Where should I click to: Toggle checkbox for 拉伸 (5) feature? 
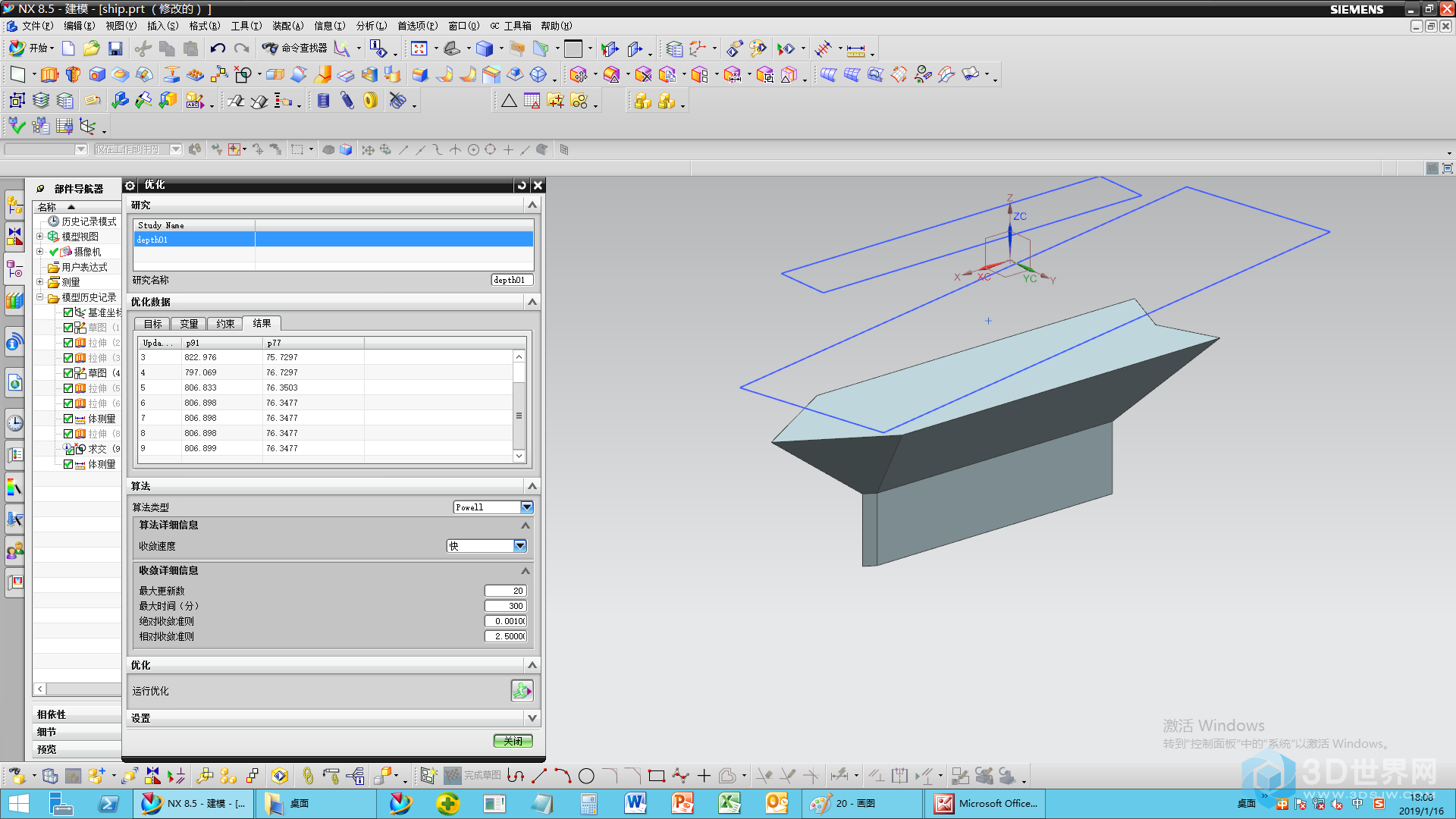tap(68, 388)
